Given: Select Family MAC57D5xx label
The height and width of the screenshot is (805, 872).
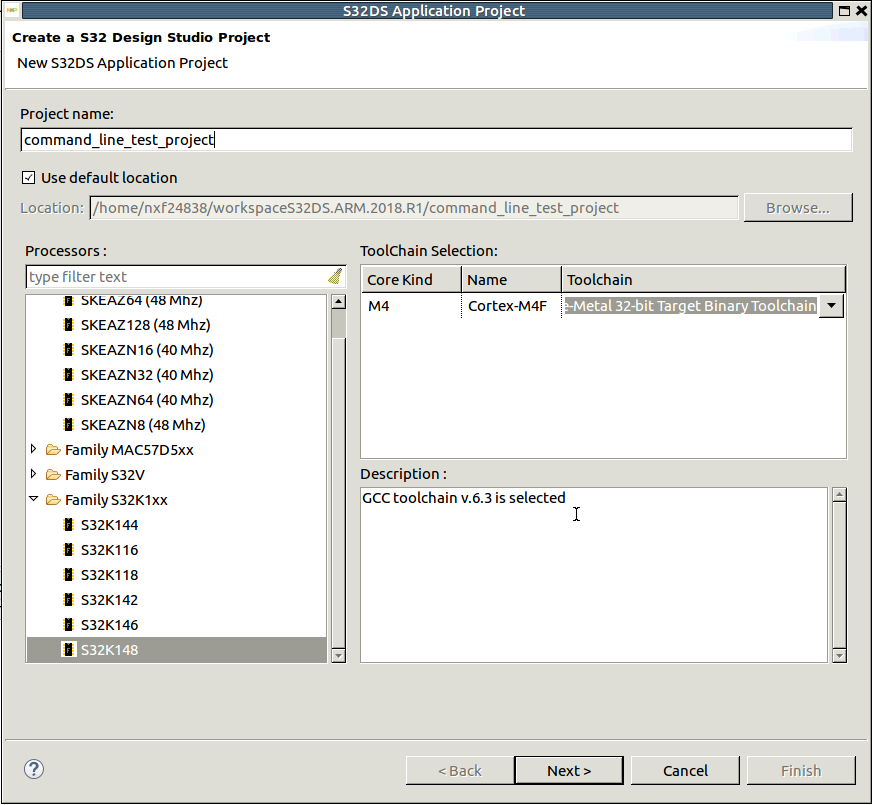Looking at the screenshot, I should point(129,450).
